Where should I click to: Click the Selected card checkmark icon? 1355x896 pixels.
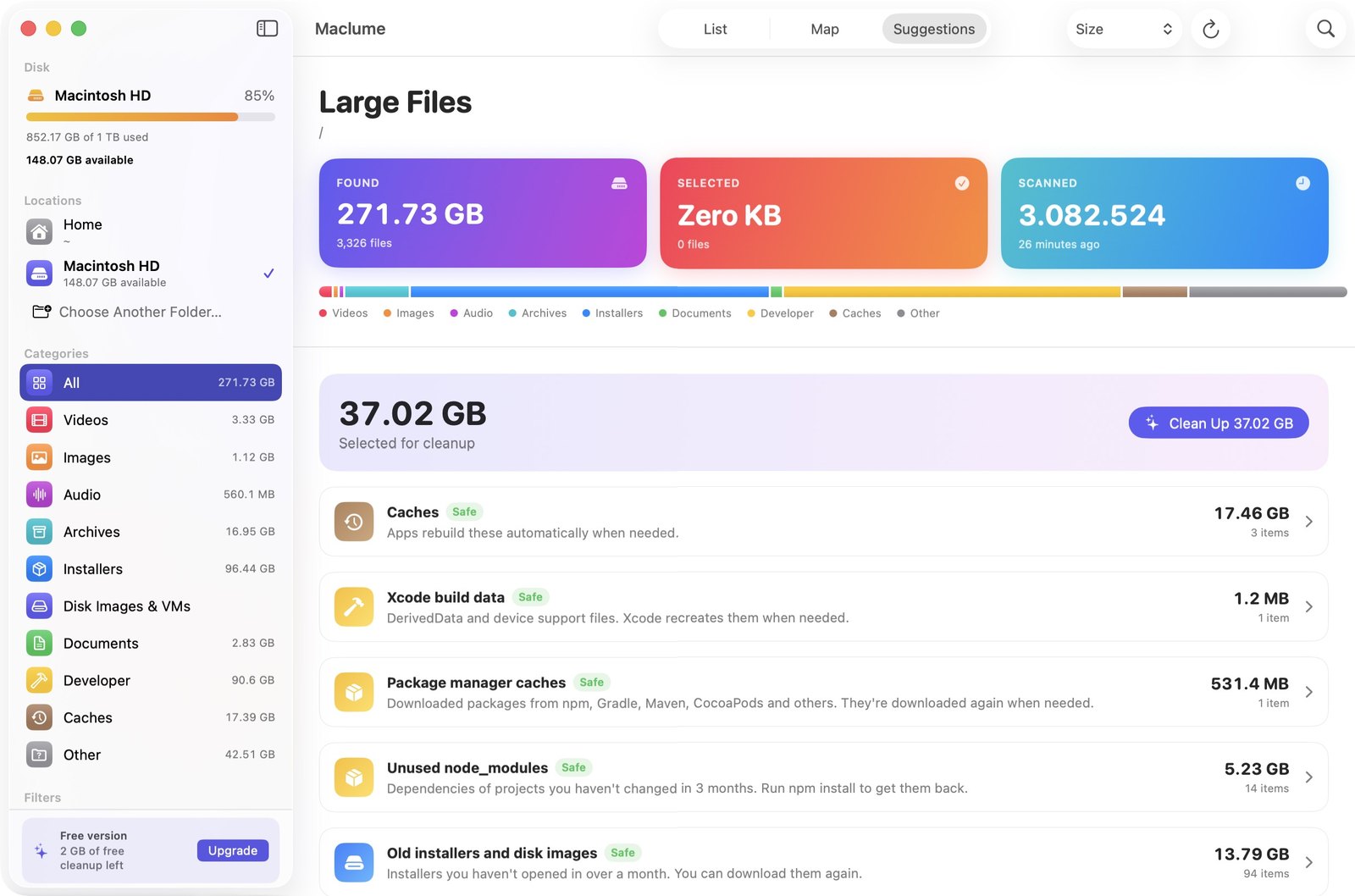pyautogui.click(x=962, y=183)
